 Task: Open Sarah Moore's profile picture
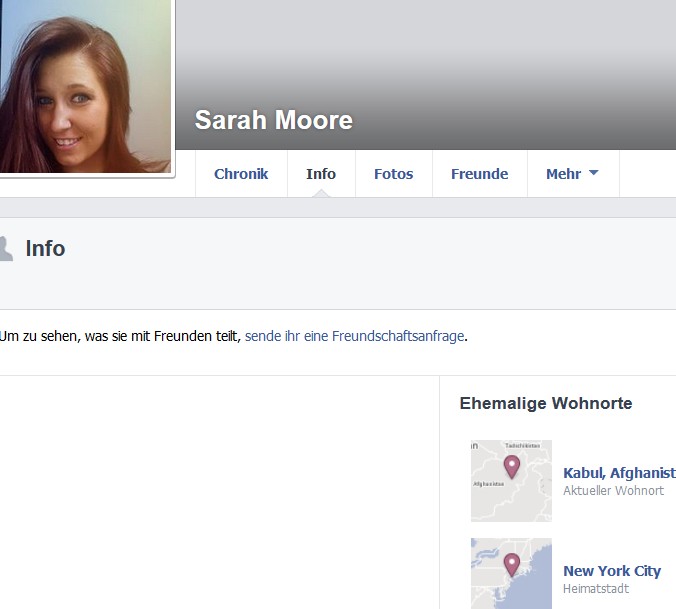click(85, 86)
